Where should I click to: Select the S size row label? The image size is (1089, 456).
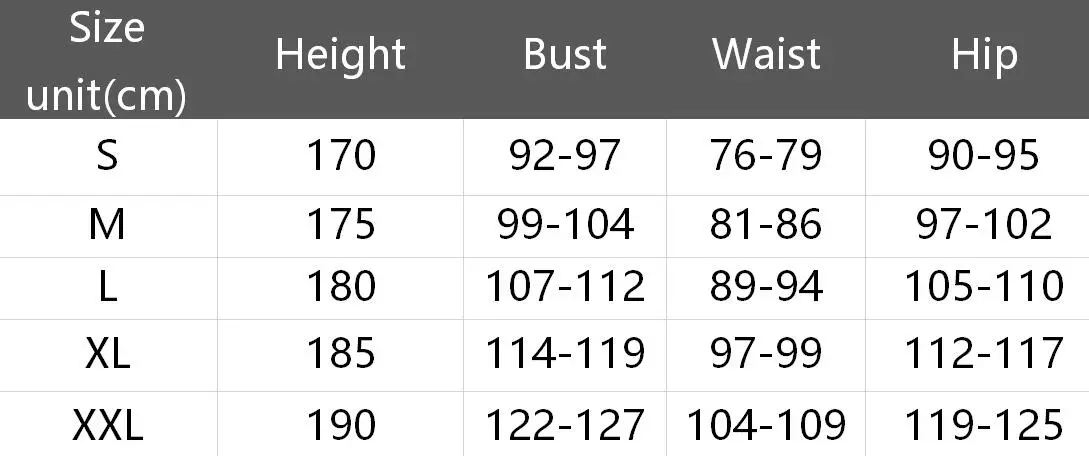point(107,156)
